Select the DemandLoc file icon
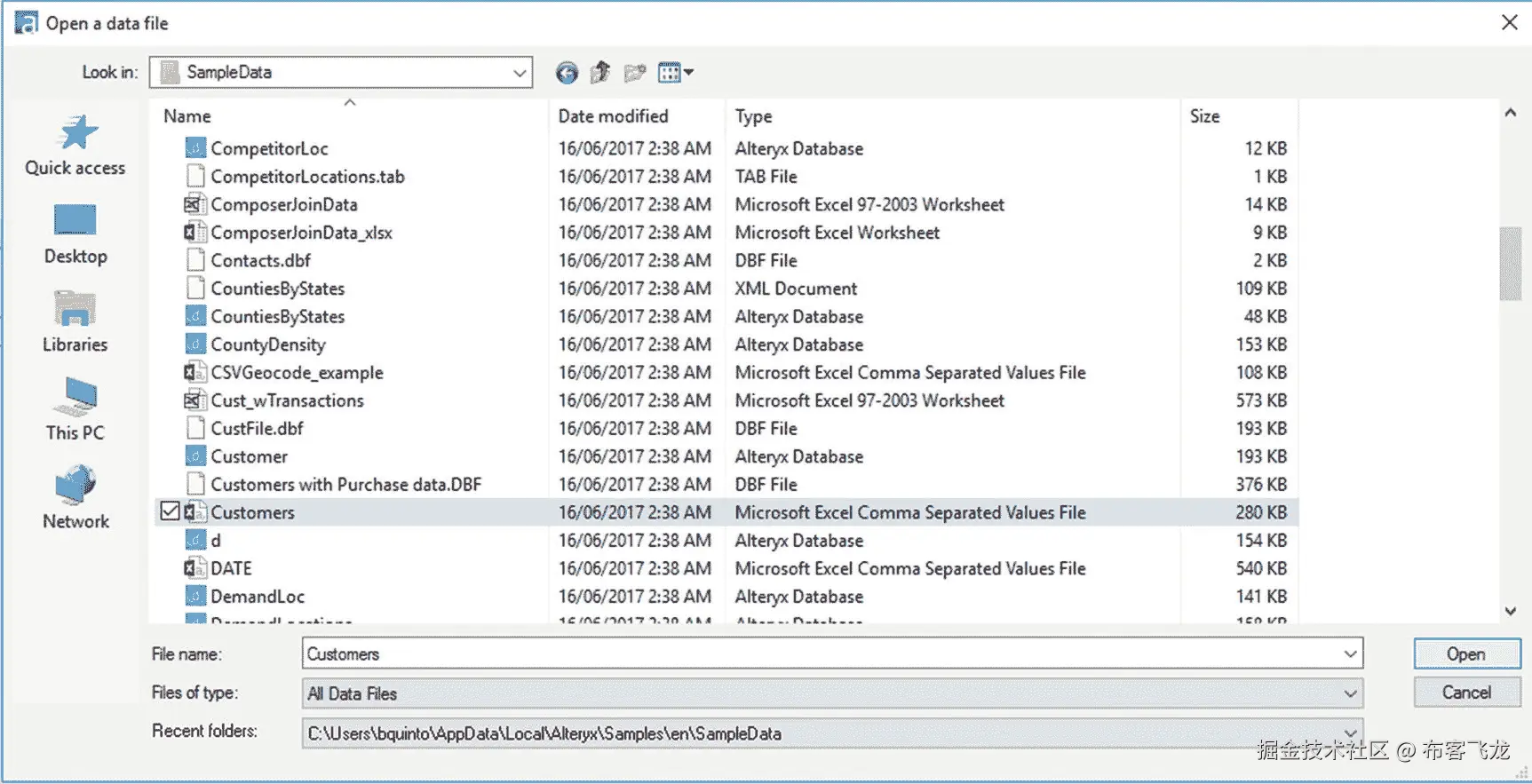This screenshot has width=1532, height=784. [x=195, y=596]
